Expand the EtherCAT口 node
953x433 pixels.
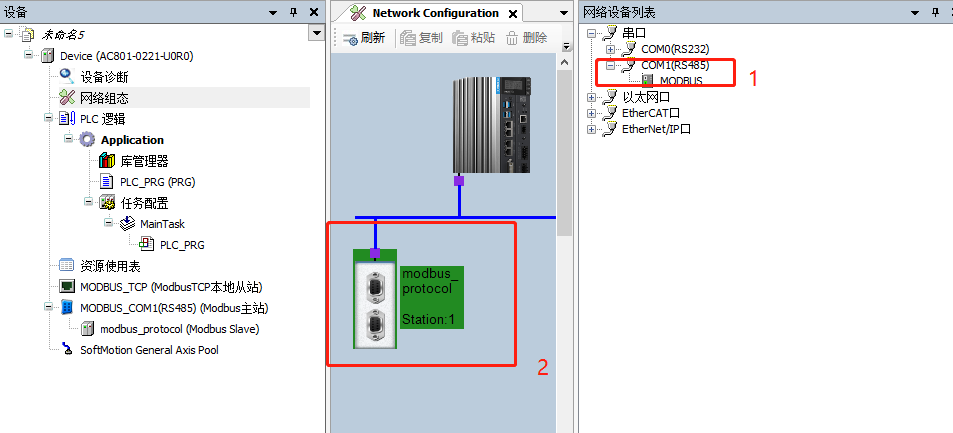click(x=591, y=113)
